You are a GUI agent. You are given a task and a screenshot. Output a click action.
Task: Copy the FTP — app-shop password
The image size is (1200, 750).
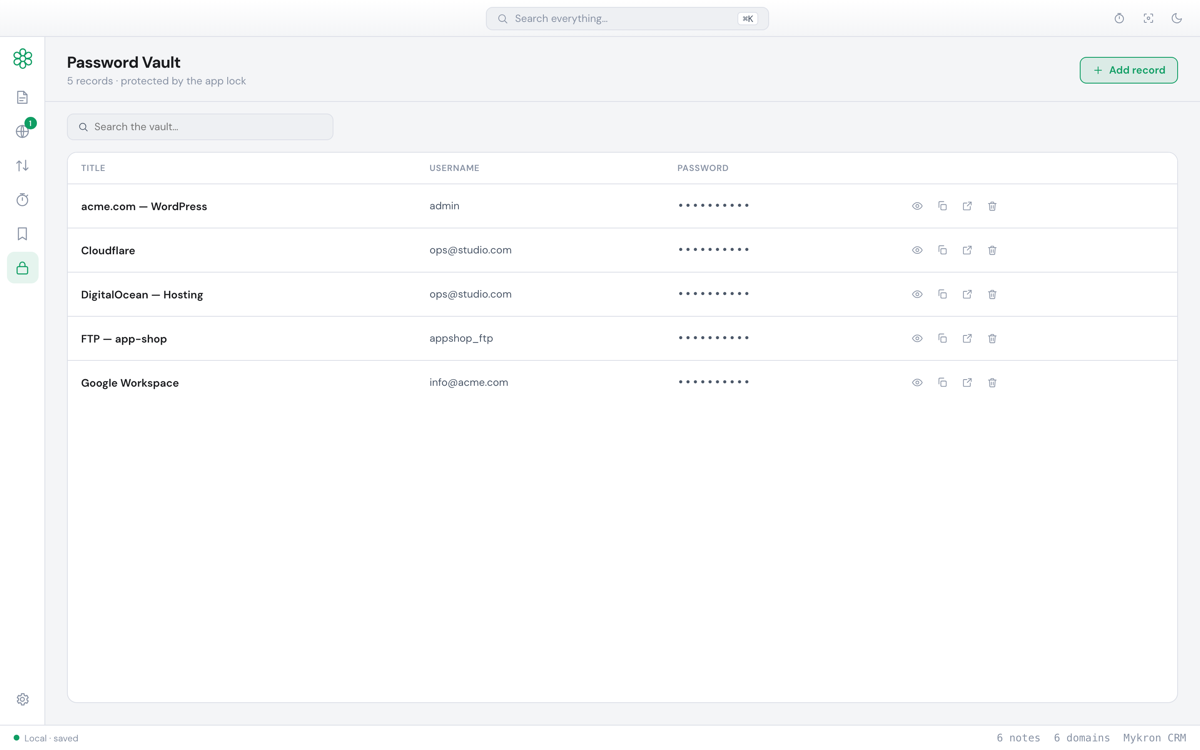click(942, 338)
